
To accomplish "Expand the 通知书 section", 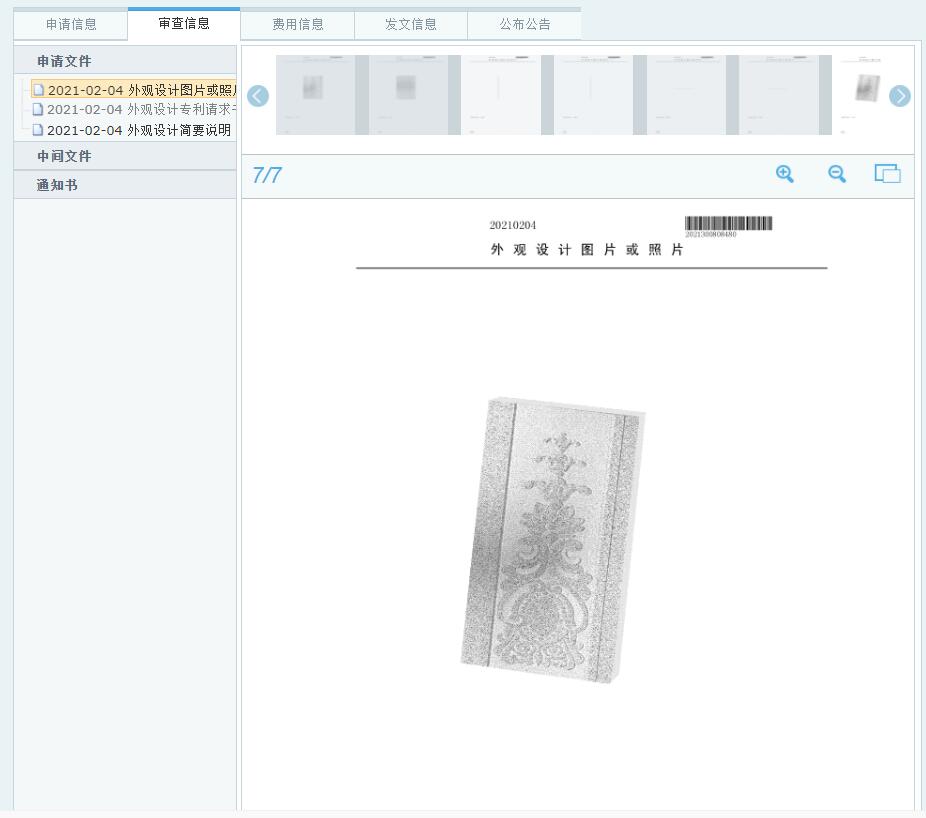I will pos(57,185).
